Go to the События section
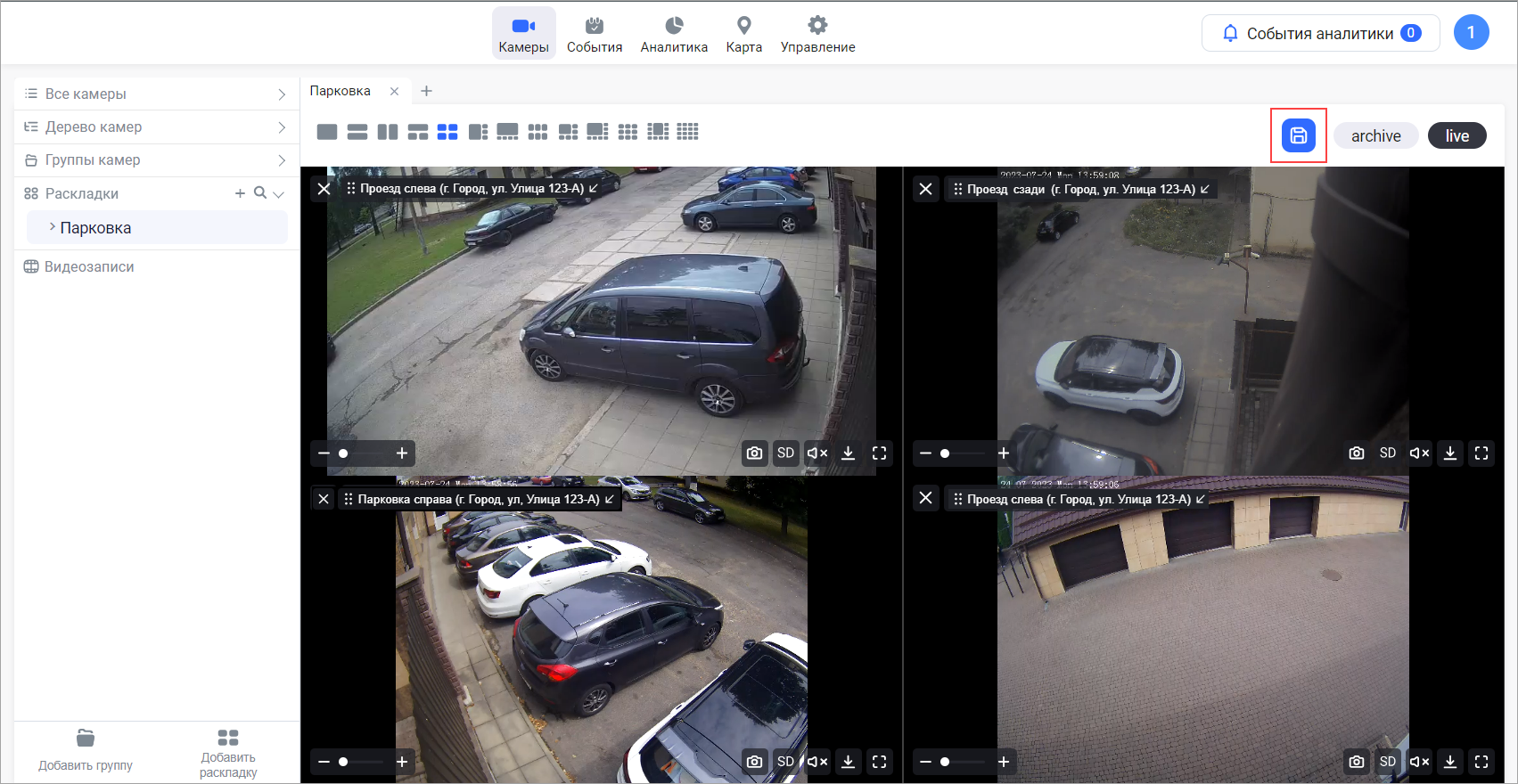 (595, 34)
